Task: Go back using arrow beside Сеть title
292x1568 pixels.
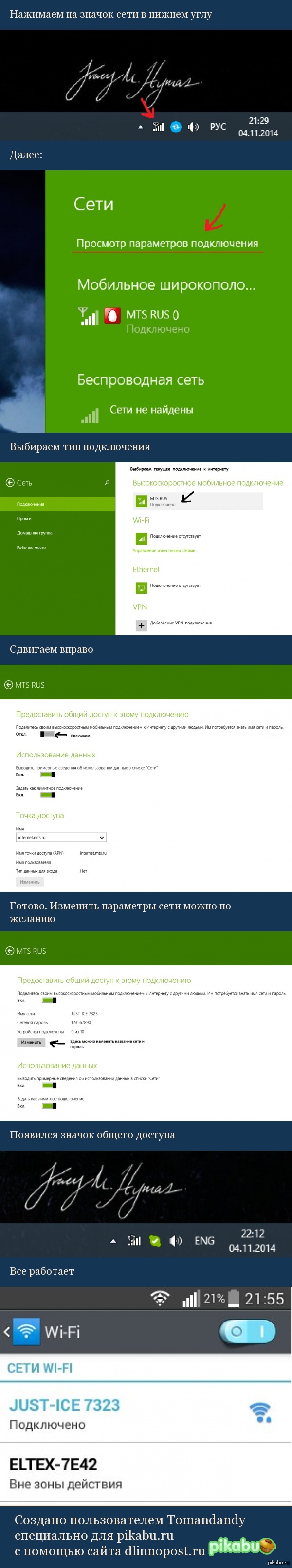Action: [10, 483]
